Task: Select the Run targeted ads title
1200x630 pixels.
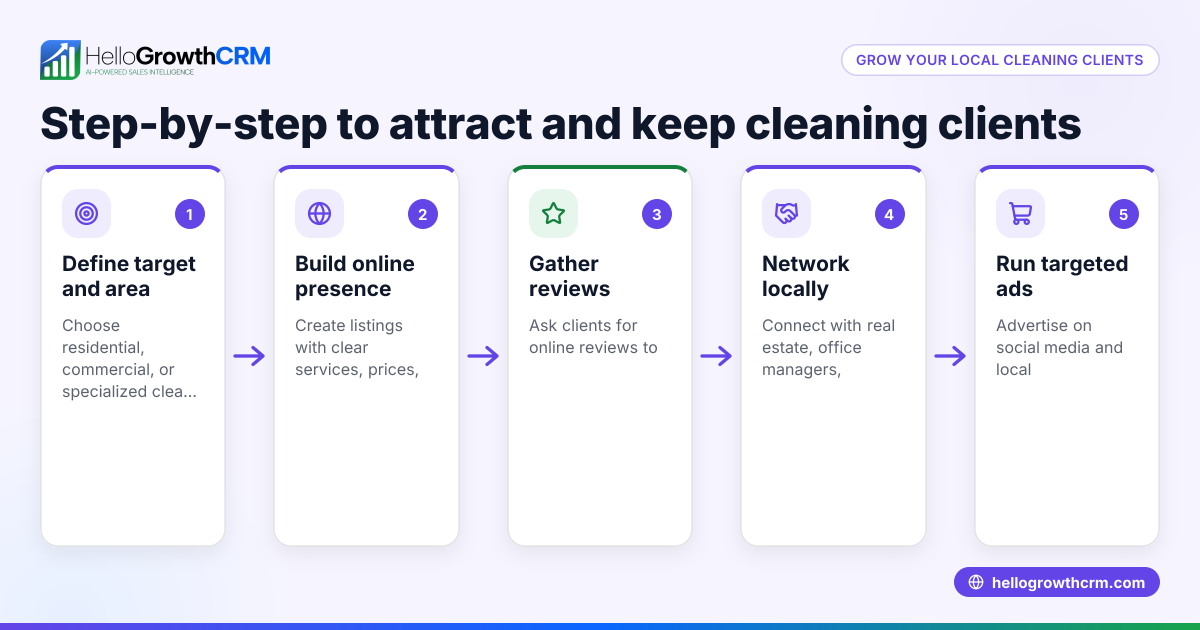Action: coord(1062,277)
